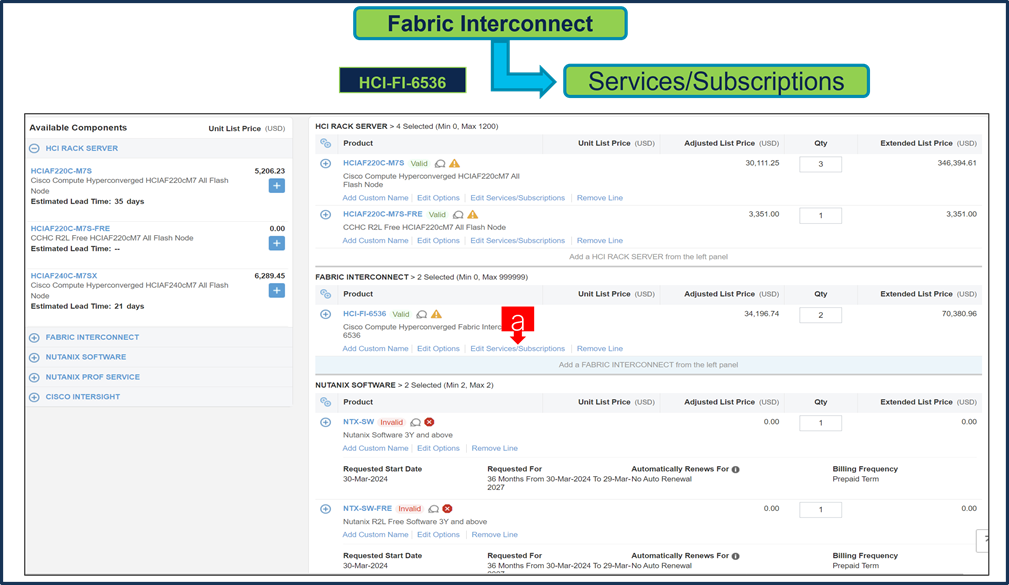This screenshot has height=585, width=1009.
Task: Click Remove Line for NTX-SW
Action: pos(494,449)
